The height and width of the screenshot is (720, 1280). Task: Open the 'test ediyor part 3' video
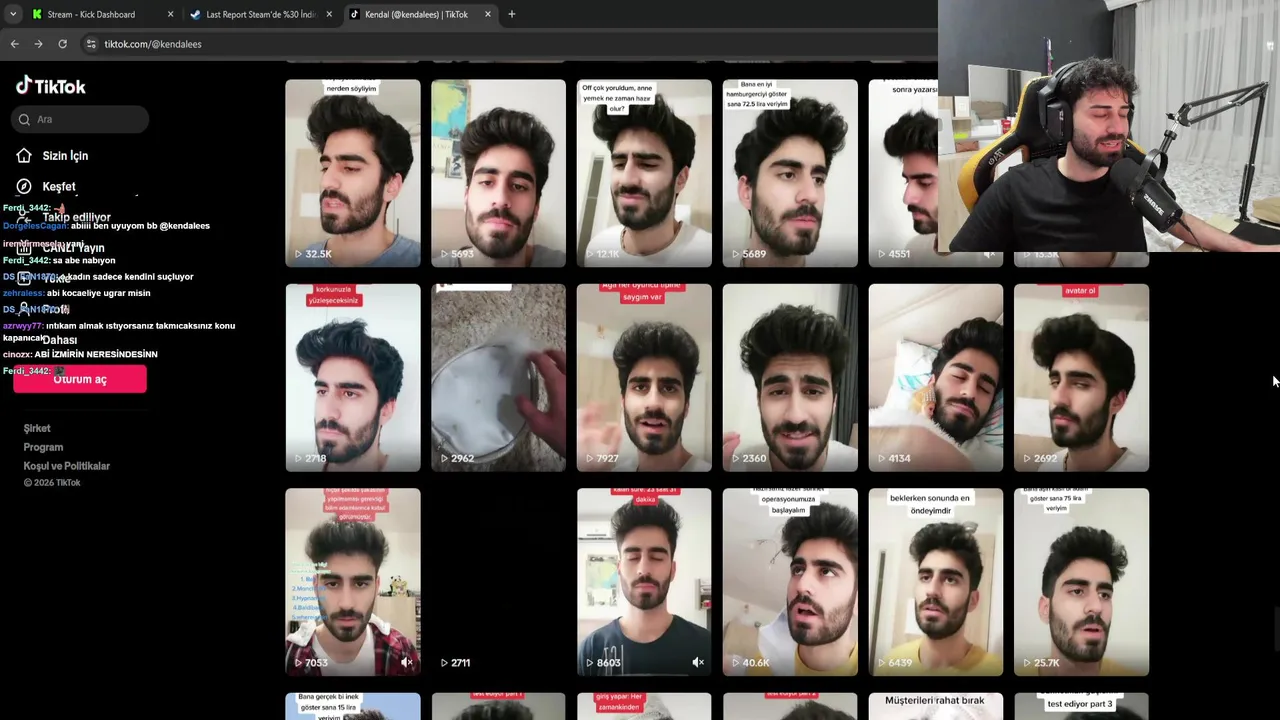pos(1082,706)
